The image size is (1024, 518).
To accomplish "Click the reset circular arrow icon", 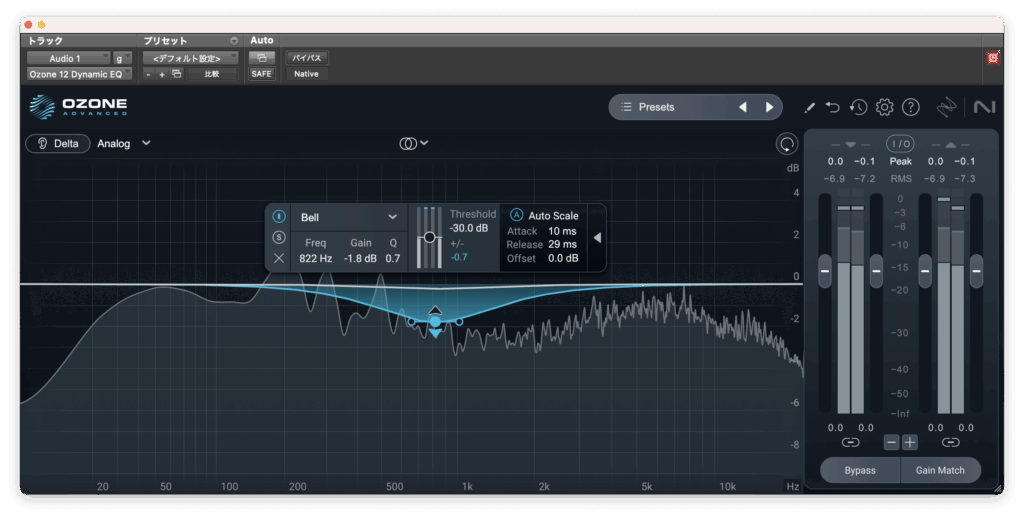I will [x=787, y=144].
